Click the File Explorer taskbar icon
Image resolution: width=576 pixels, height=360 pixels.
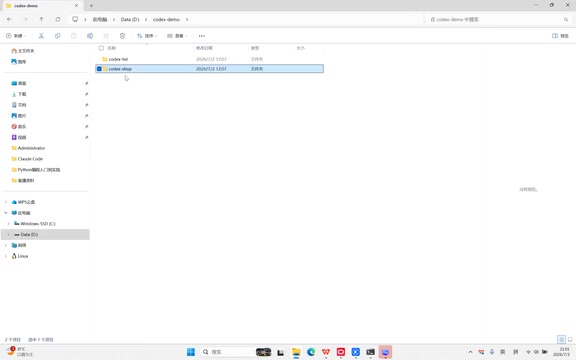click(x=296, y=352)
